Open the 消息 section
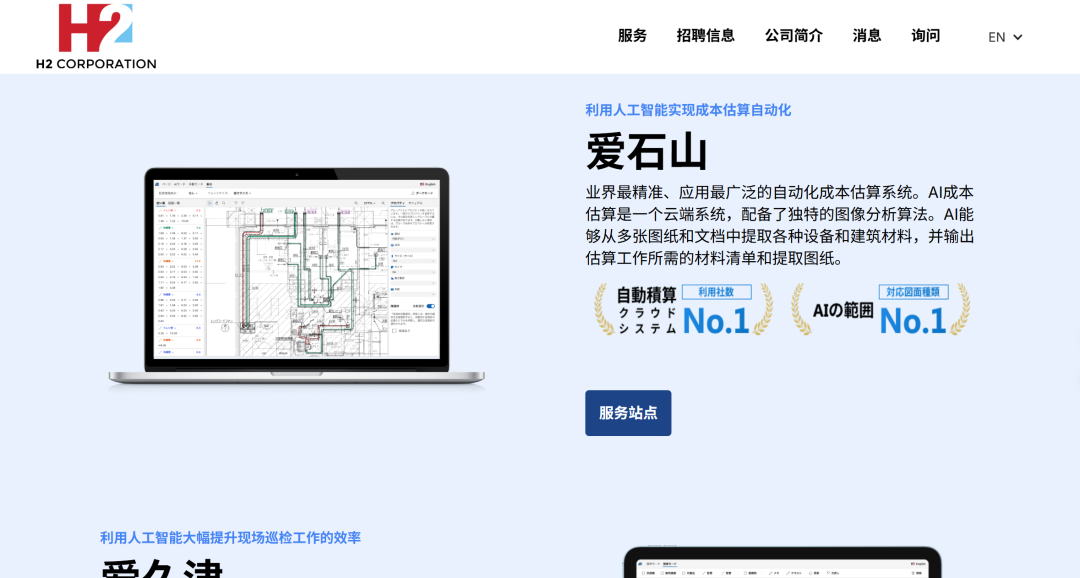The image size is (1080, 578). 866,35
